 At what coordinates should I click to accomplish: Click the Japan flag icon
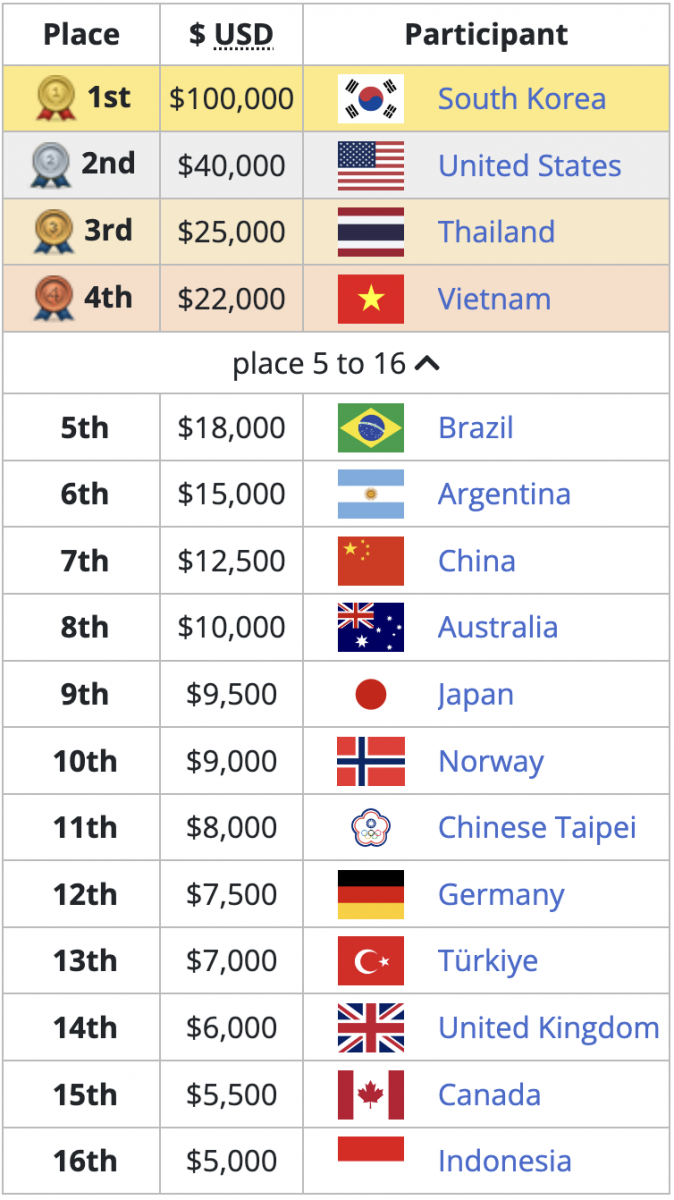tap(371, 695)
